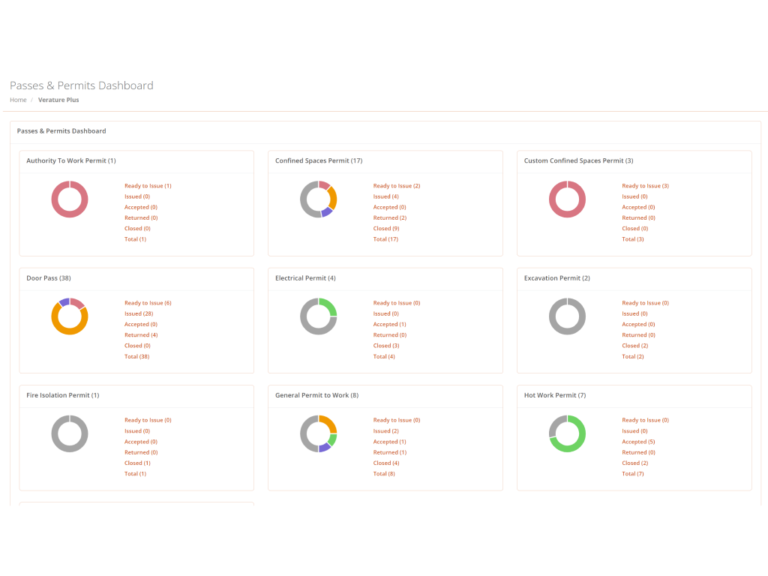Select Closed (2) under Excavation Permit
Viewport: 768px width, 576px height.
coord(636,345)
